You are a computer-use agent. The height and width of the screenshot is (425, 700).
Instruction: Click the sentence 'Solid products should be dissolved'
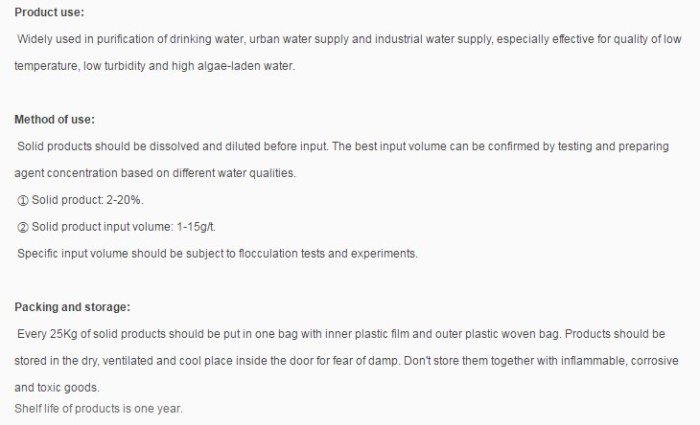pyautogui.click(x=172, y=146)
